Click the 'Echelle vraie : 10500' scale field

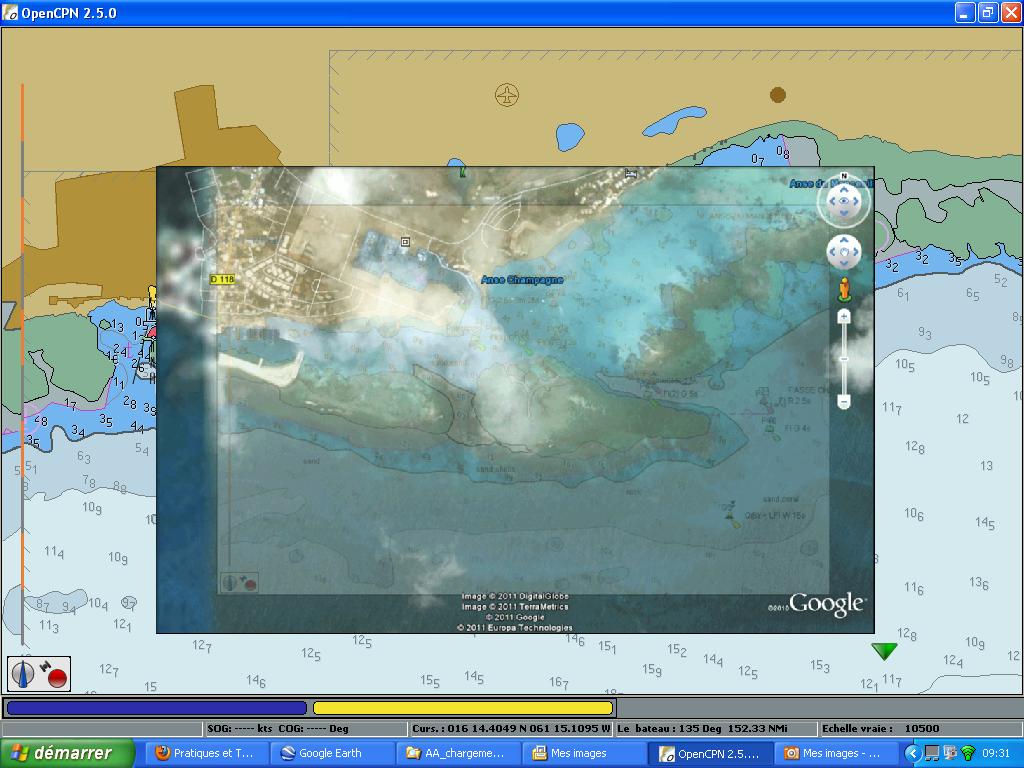(x=920, y=728)
